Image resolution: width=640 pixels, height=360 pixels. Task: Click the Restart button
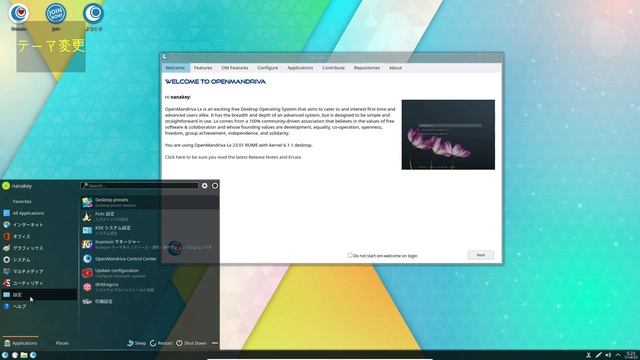(x=161, y=343)
